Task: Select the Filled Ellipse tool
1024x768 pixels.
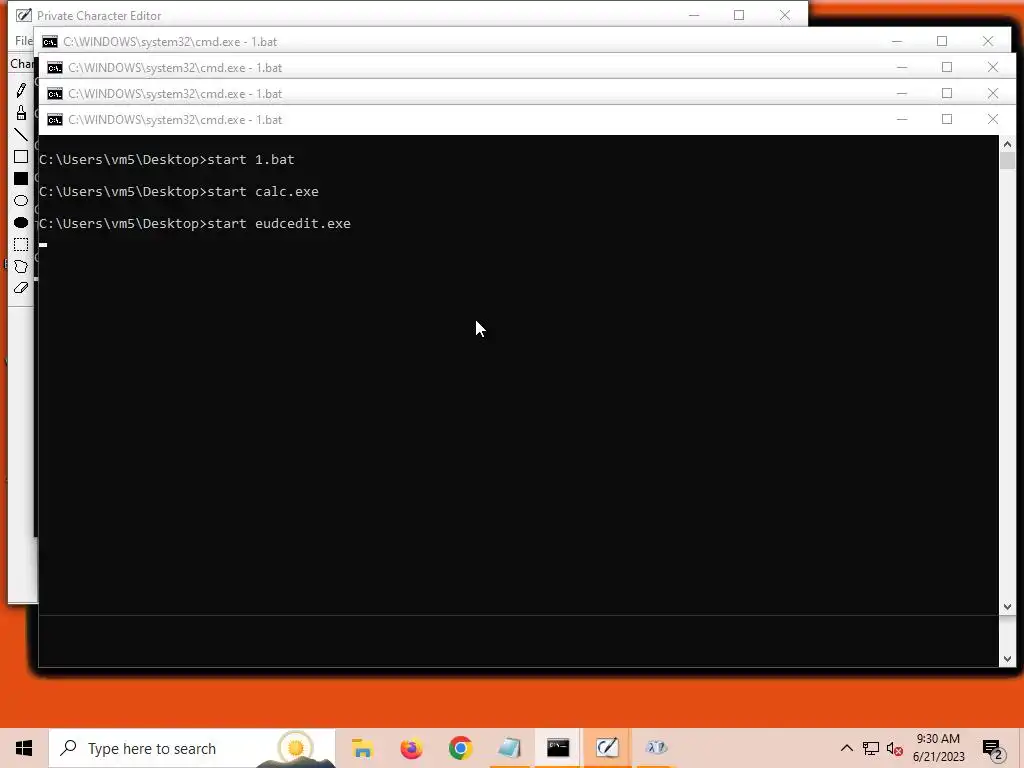Action: click(21, 223)
